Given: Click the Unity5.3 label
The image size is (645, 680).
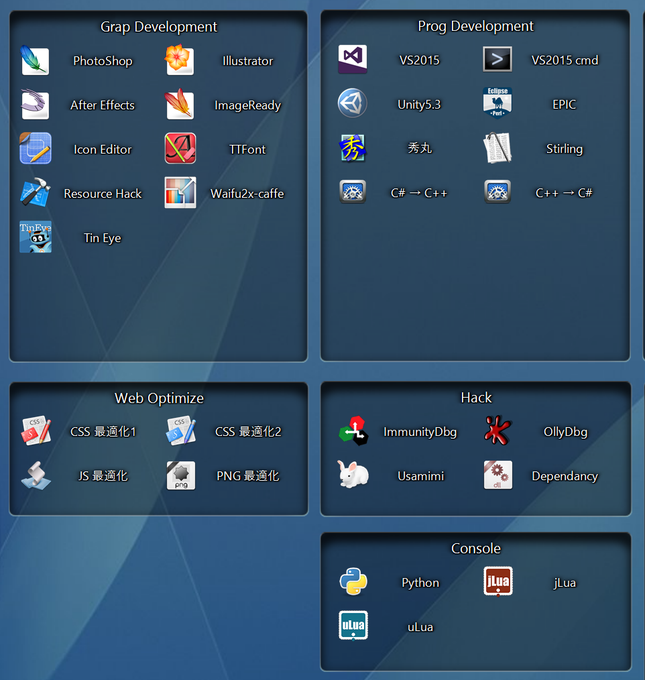Looking at the screenshot, I should click(x=419, y=105).
